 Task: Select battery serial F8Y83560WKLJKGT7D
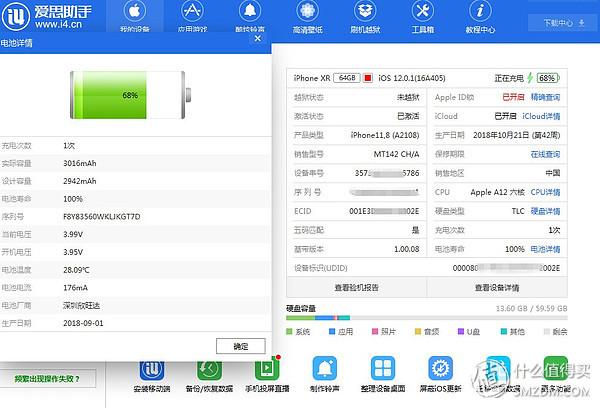[x=101, y=217]
